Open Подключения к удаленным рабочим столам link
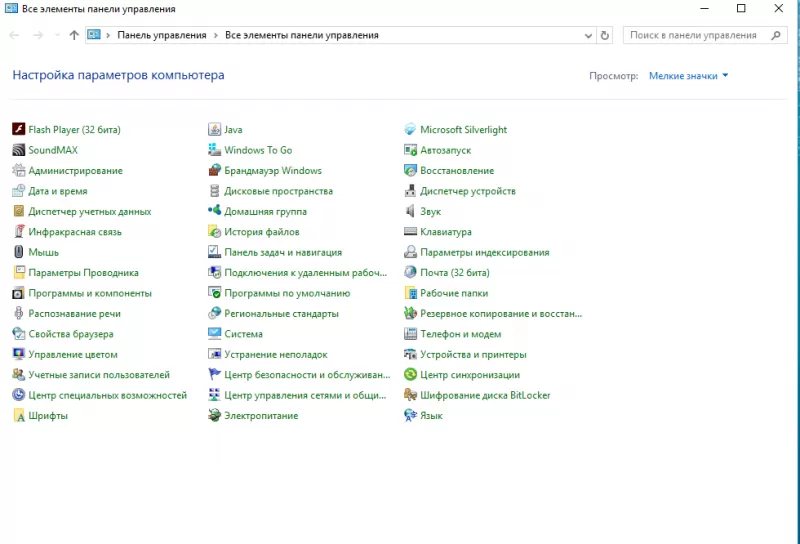 (x=306, y=273)
